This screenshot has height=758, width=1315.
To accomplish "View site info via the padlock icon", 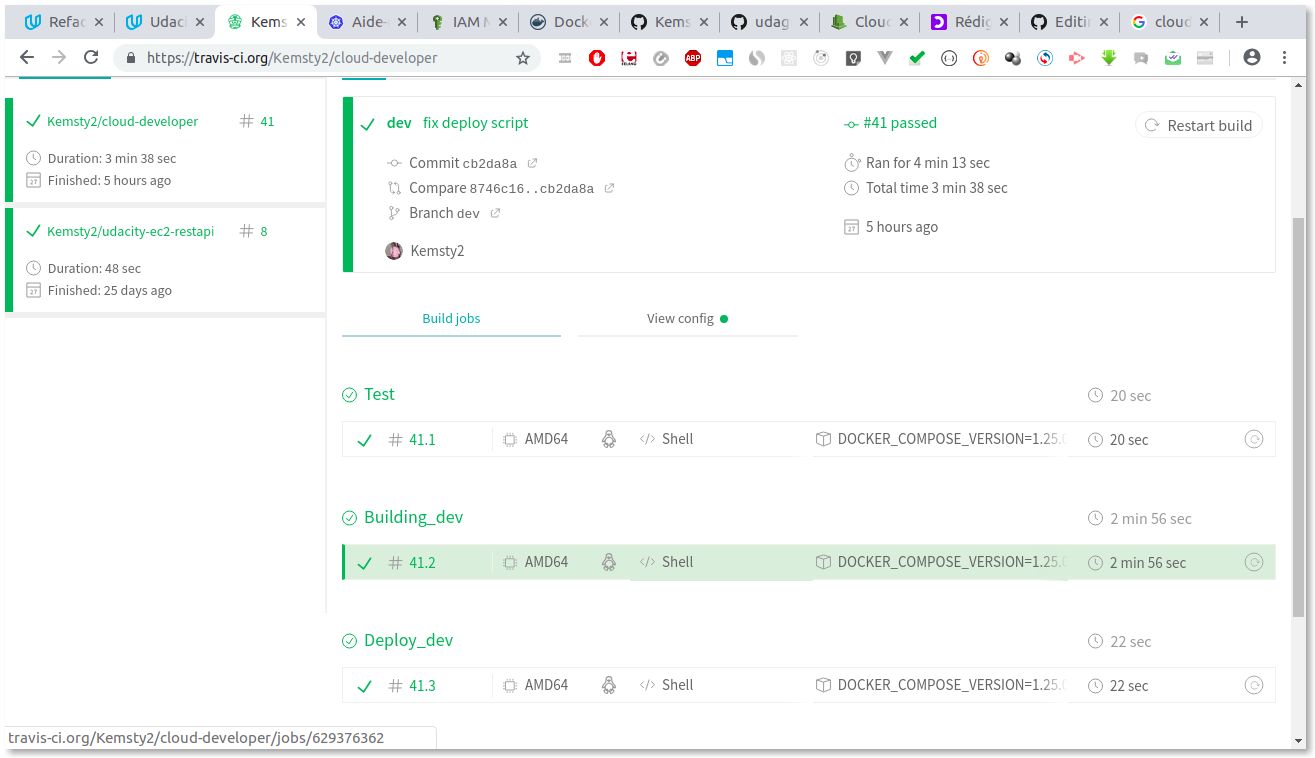I will coord(131,58).
